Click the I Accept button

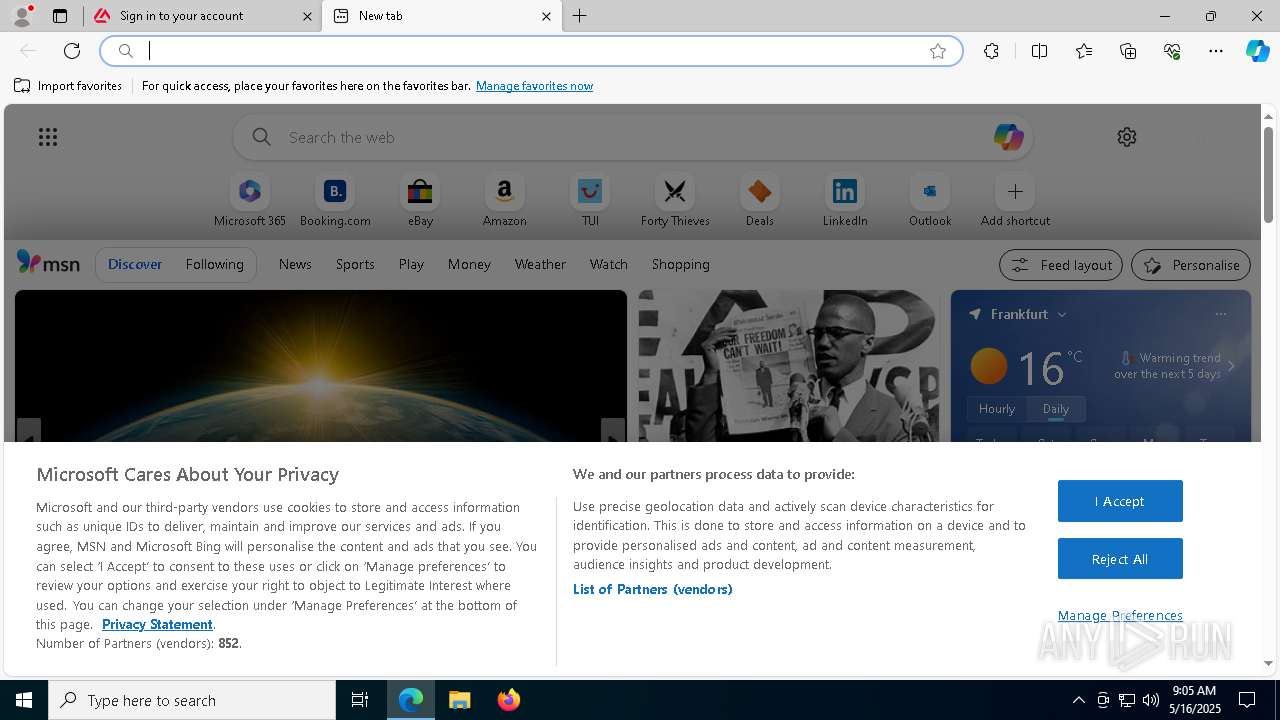tap(1120, 501)
